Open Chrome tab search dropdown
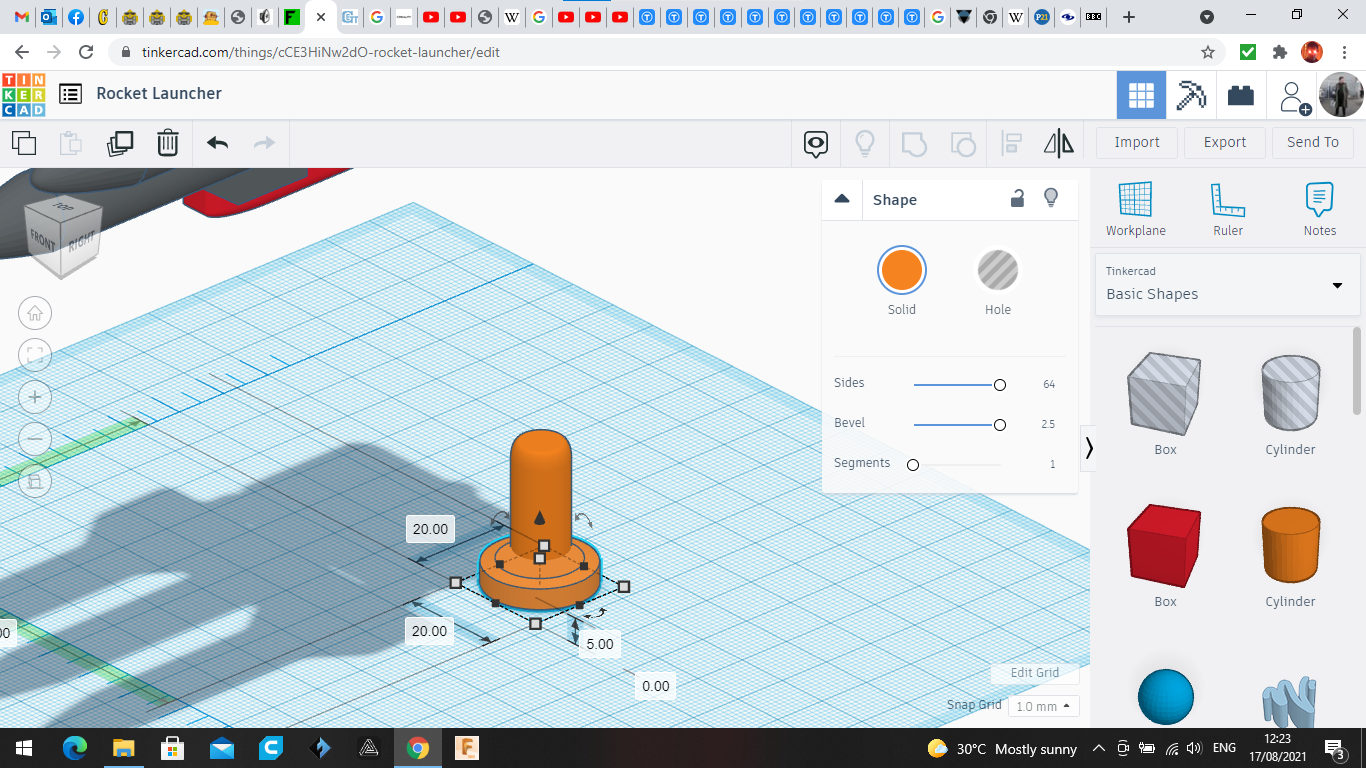The height and width of the screenshot is (768, 1366). (1207, 17)
